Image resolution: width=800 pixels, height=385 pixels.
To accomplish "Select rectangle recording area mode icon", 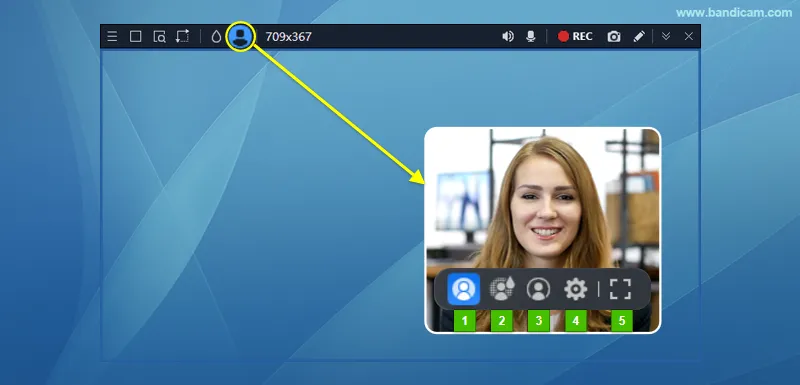I will click(x=135, y=37).
